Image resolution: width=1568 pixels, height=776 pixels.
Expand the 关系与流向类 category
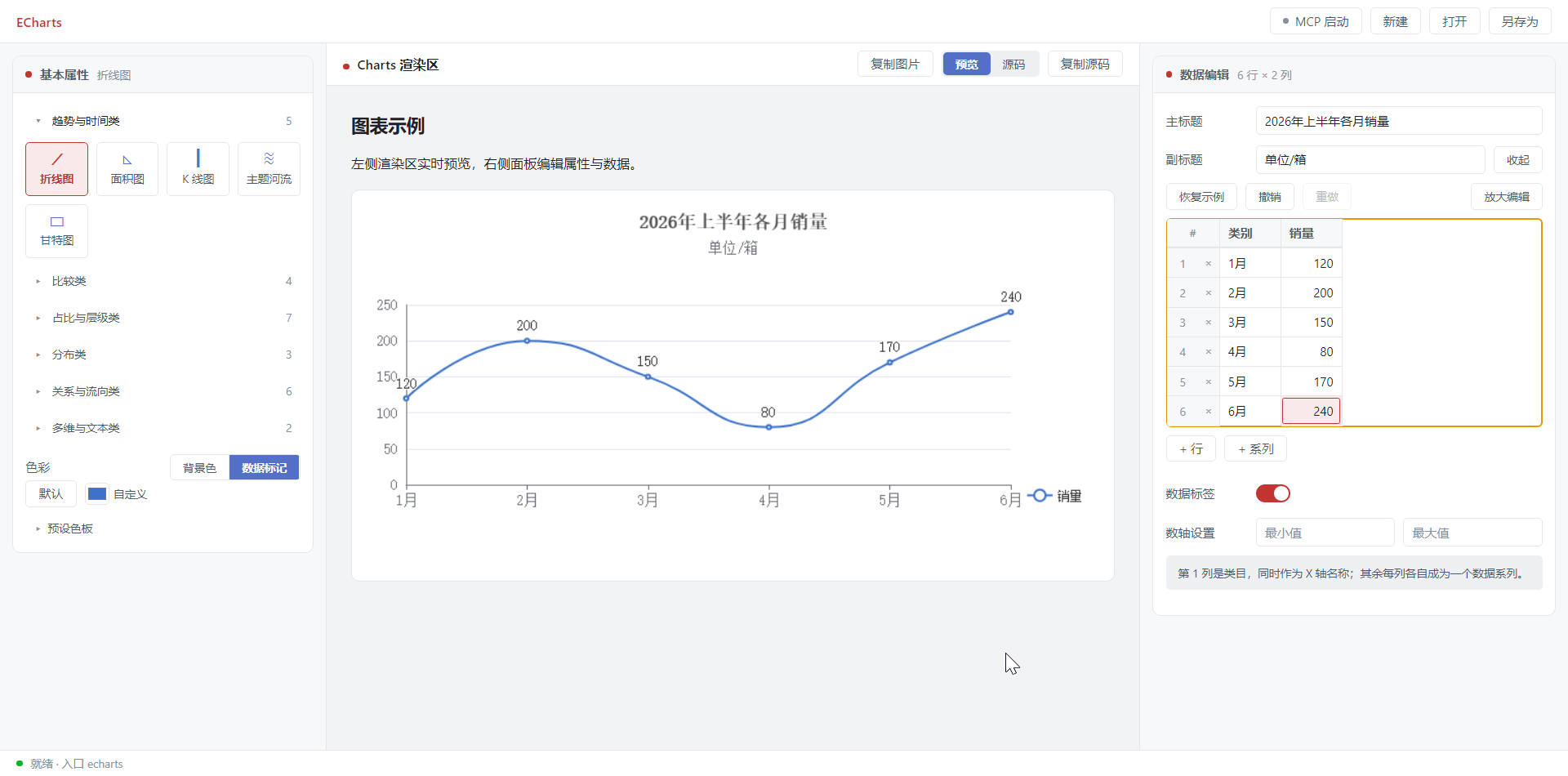pyautogui.click(x=163, y=391)
